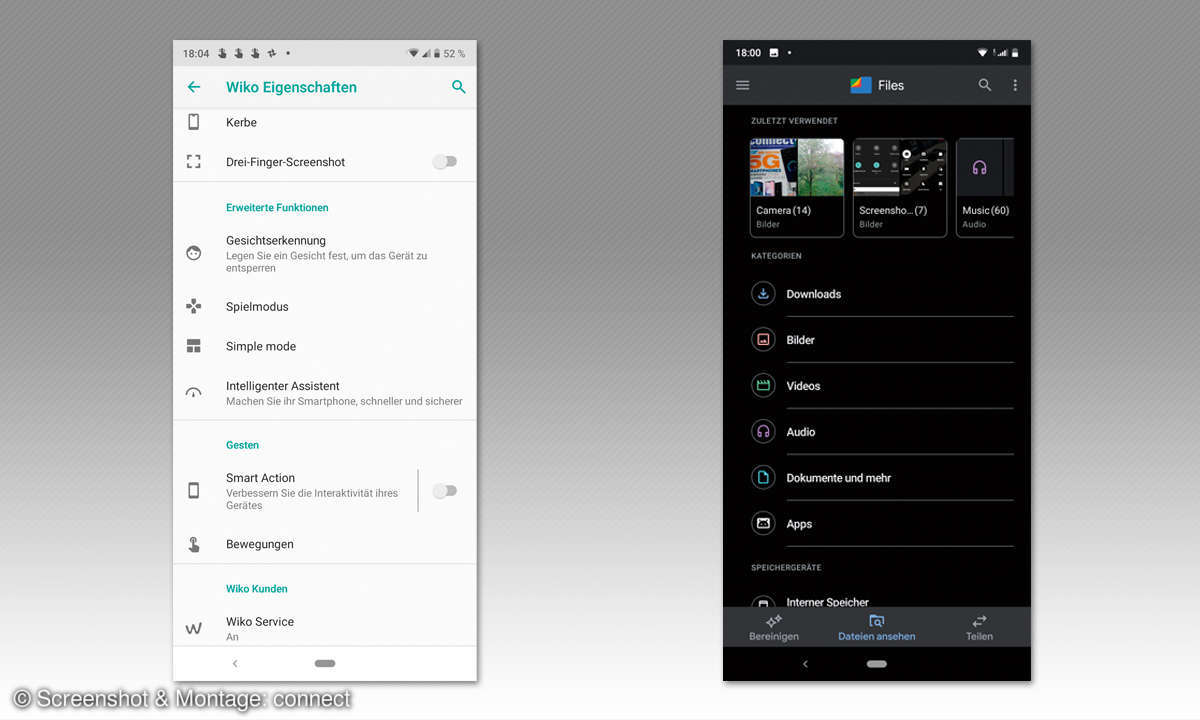Switch to the Dateien ansehen tab

(x=877, y=628)
